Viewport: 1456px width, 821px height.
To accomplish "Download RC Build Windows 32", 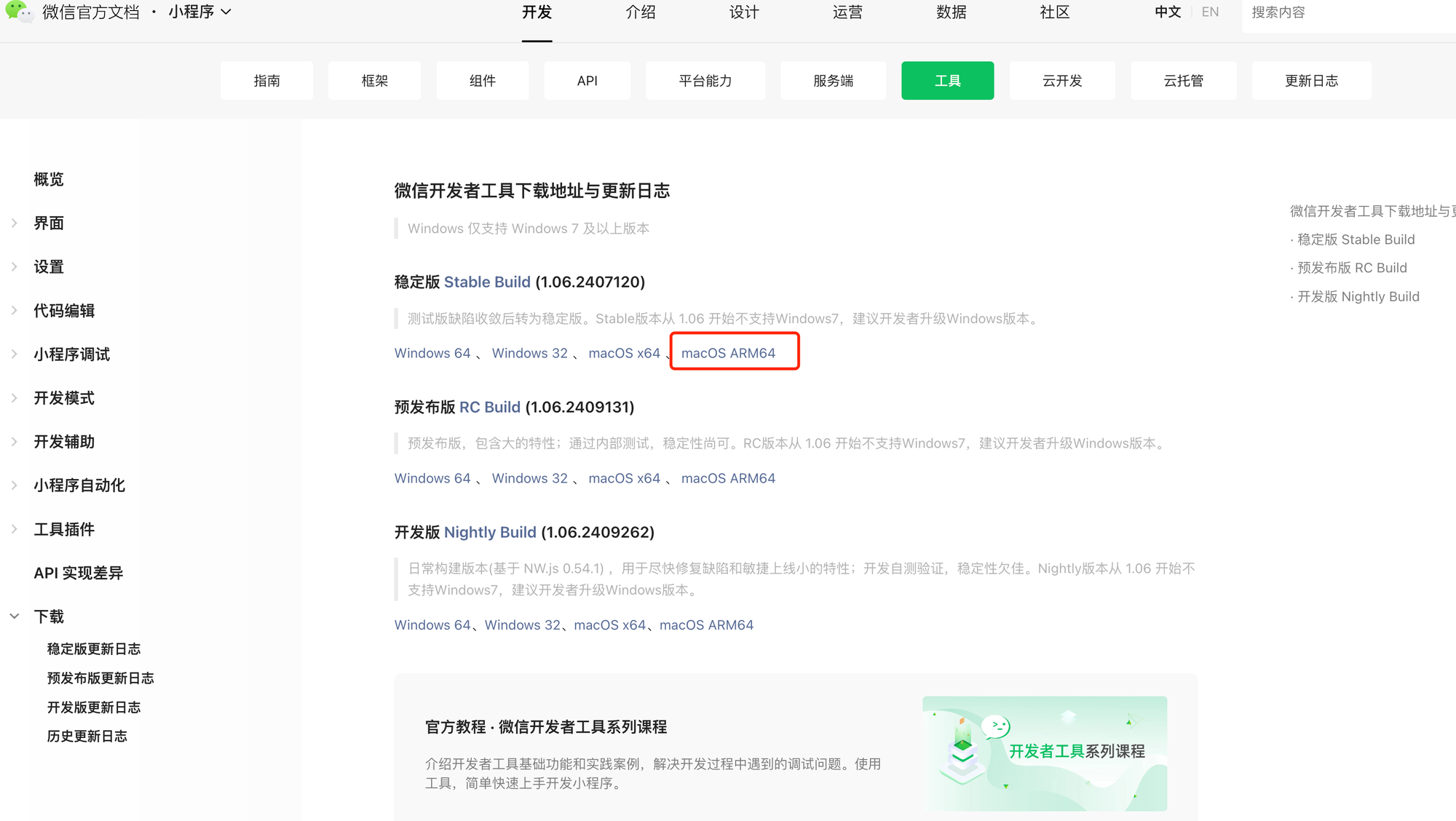I will click(x=529, y=478).
